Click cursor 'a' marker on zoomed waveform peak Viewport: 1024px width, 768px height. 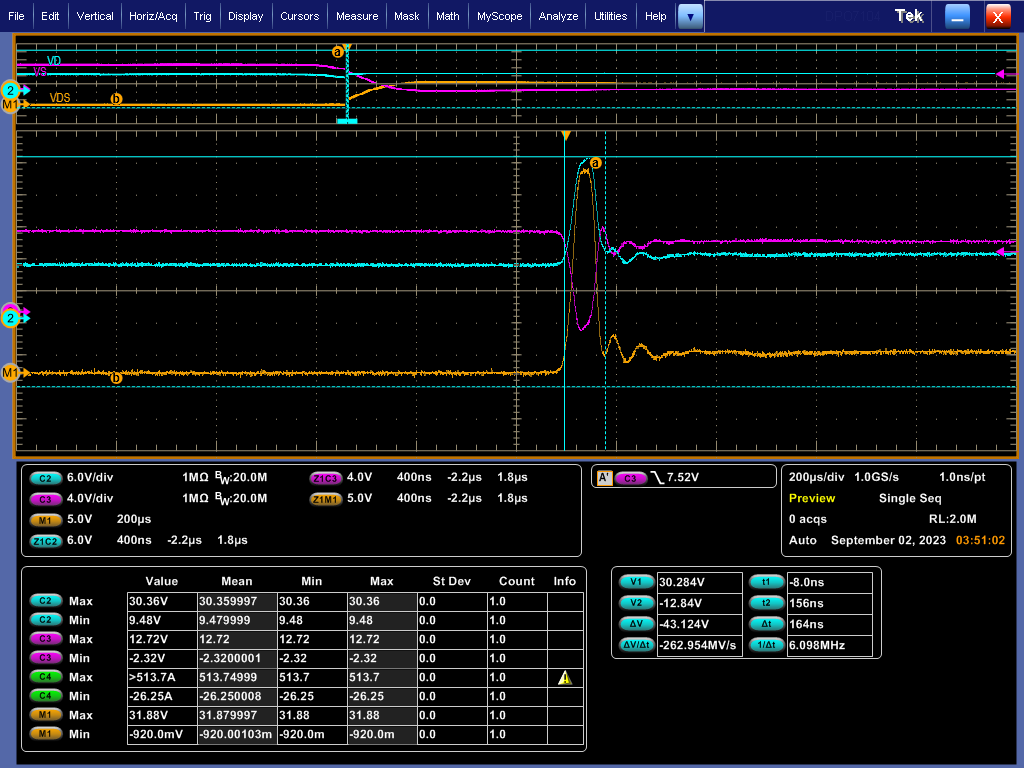[596, 163]
